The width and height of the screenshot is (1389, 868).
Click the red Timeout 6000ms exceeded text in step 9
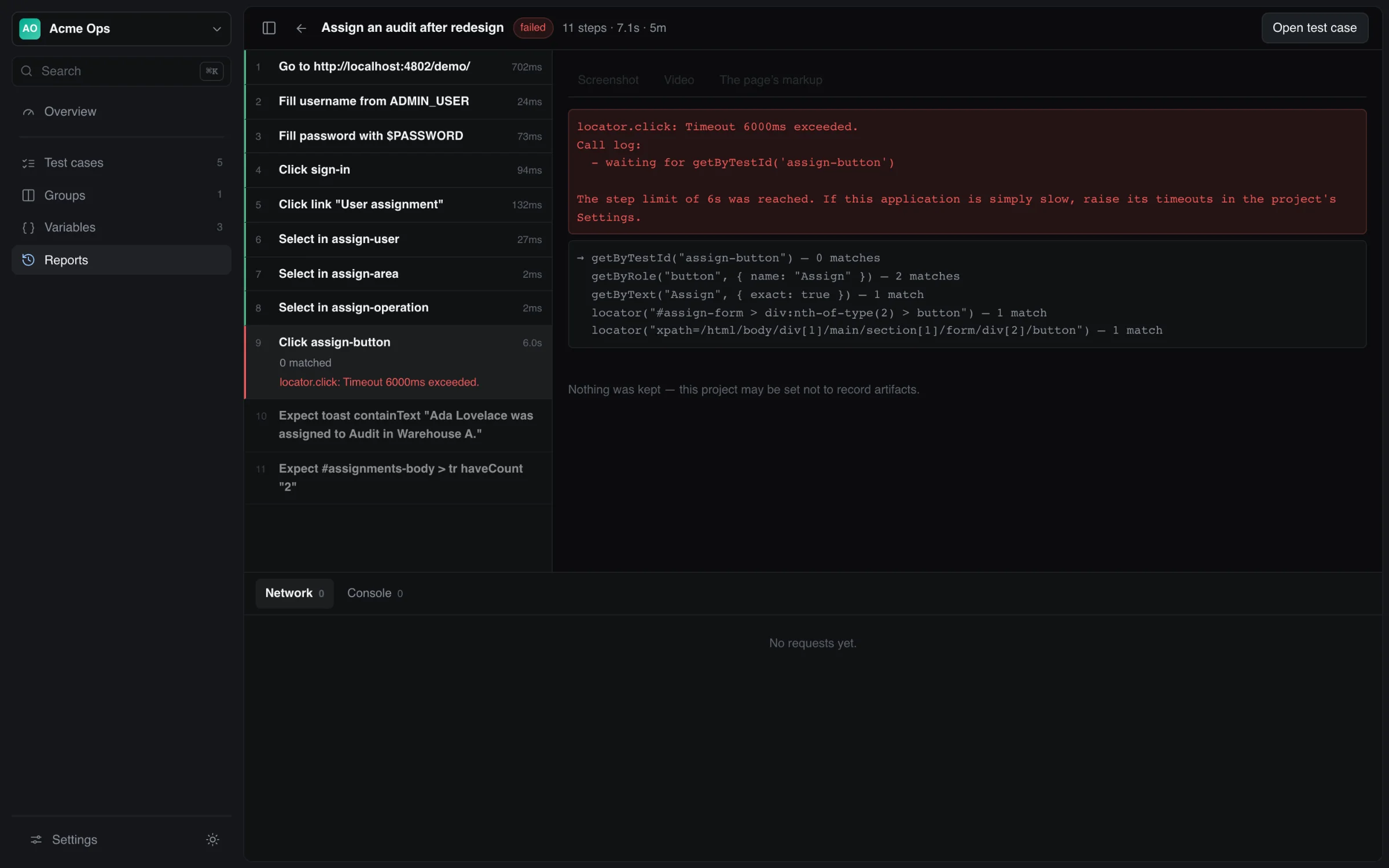[x=379, y=382]
